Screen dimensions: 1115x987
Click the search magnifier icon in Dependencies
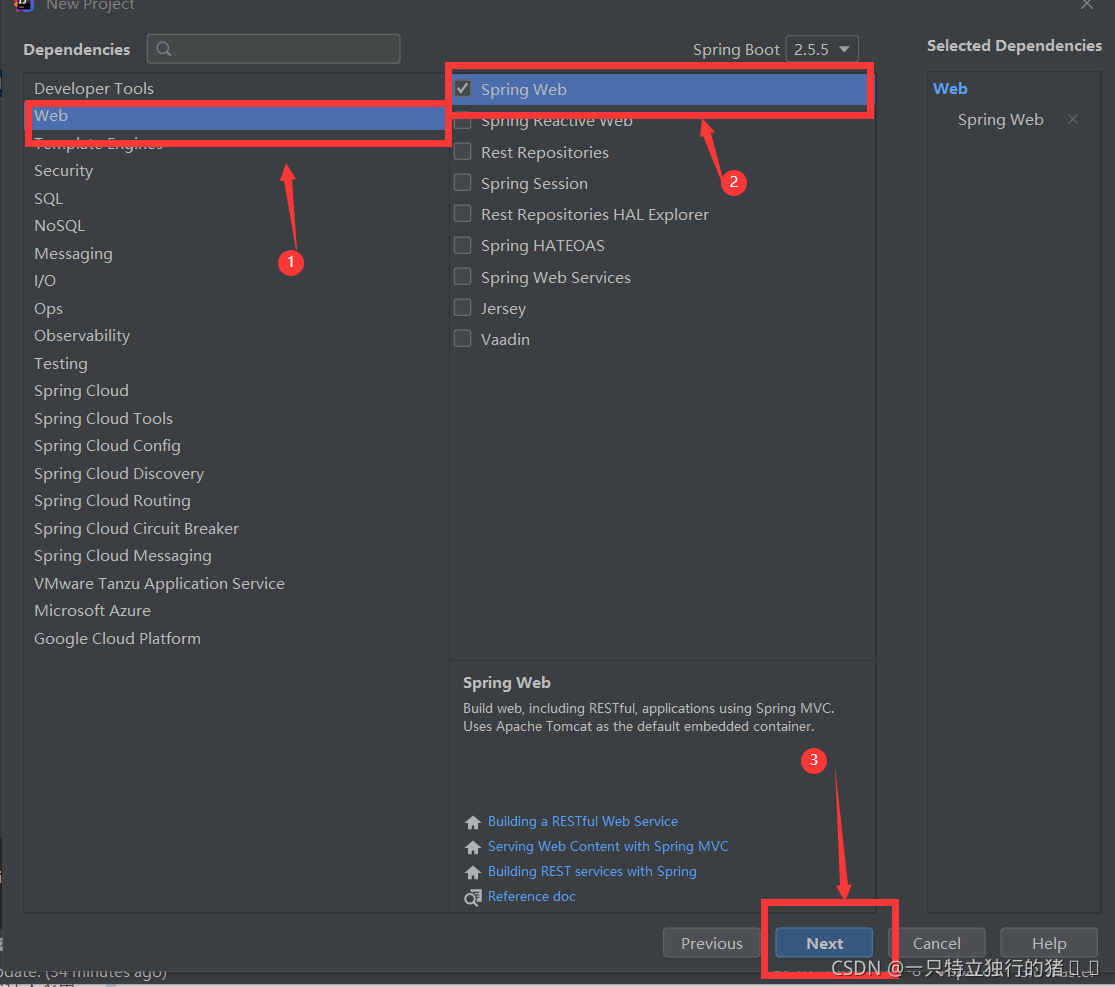tap(164, 49)
